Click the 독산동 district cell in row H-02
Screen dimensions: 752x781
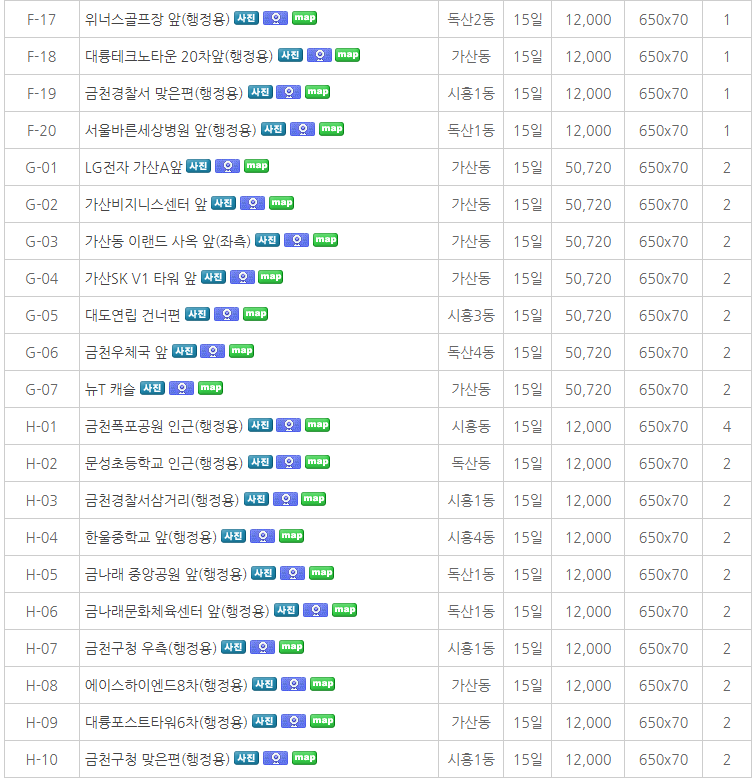click(x=471, y=464)
